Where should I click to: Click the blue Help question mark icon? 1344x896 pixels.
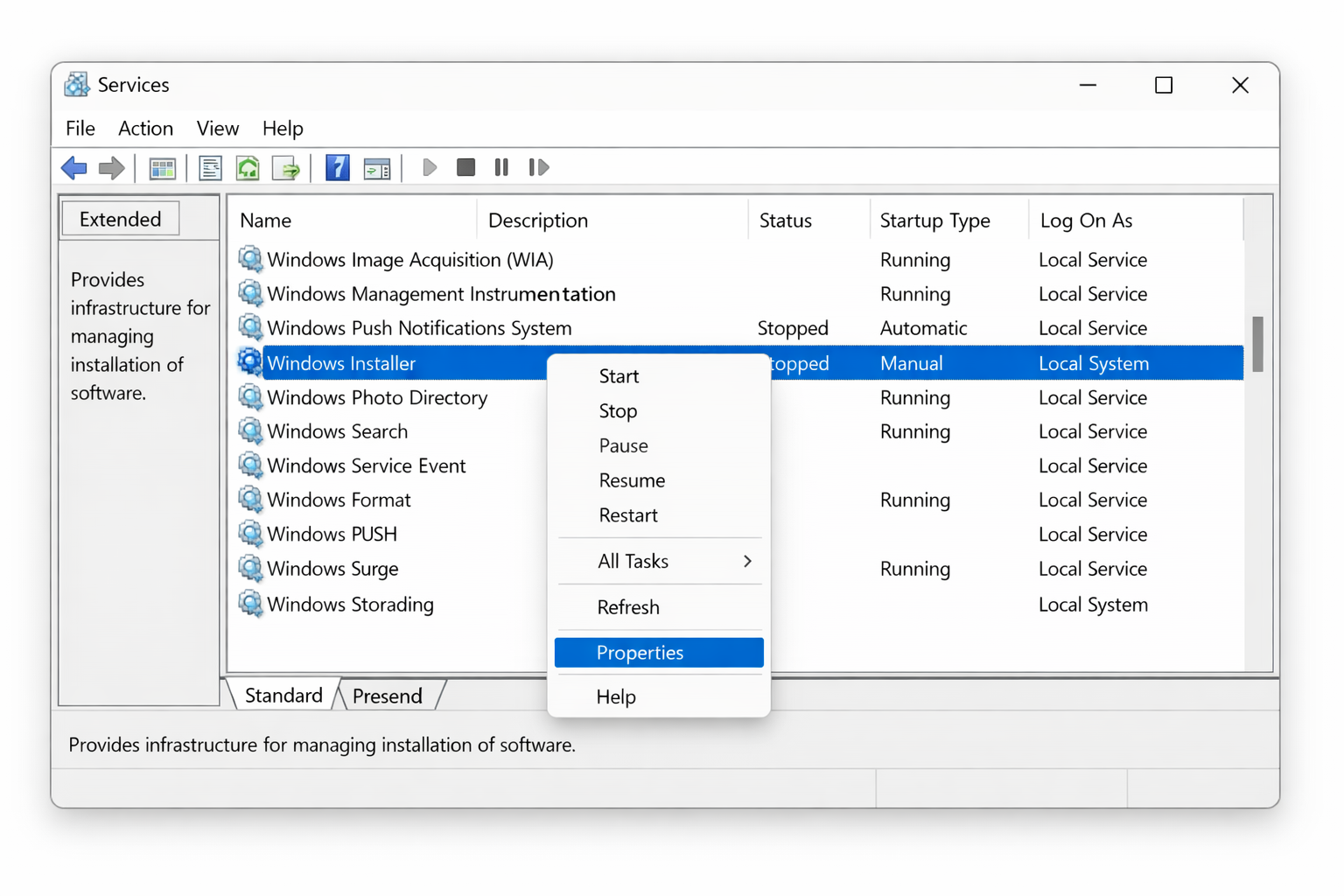pos(337,167)
